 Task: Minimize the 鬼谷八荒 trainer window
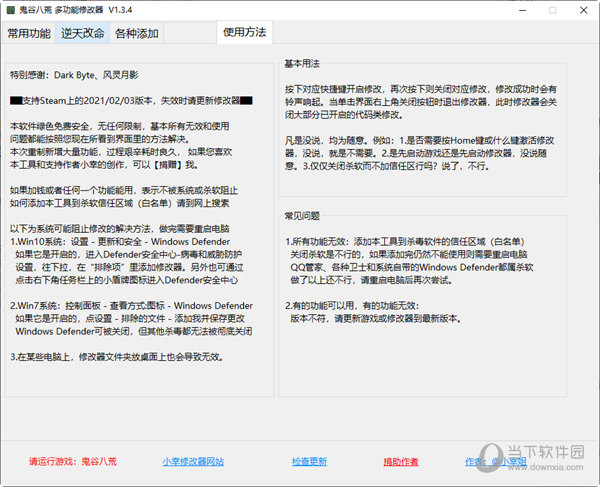[523, 10]
